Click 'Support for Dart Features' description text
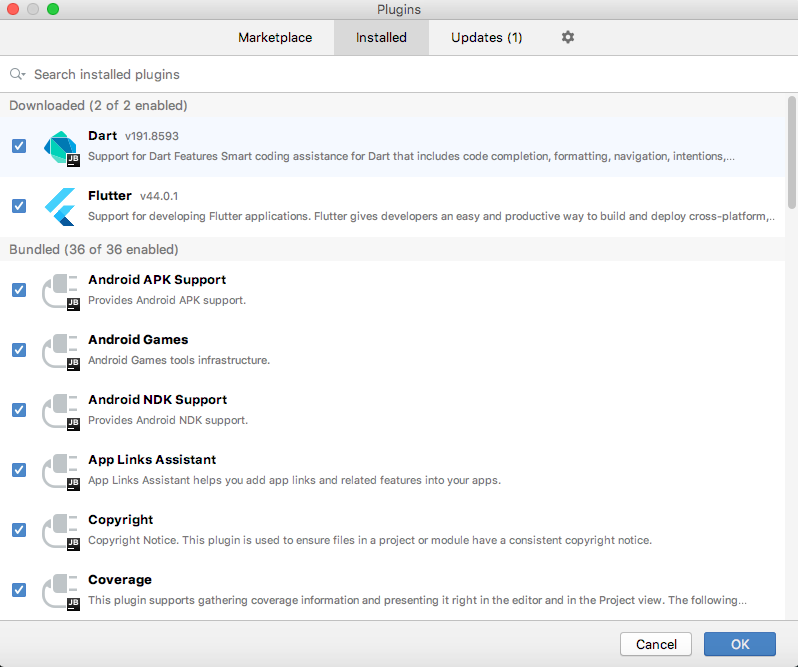 411,156
